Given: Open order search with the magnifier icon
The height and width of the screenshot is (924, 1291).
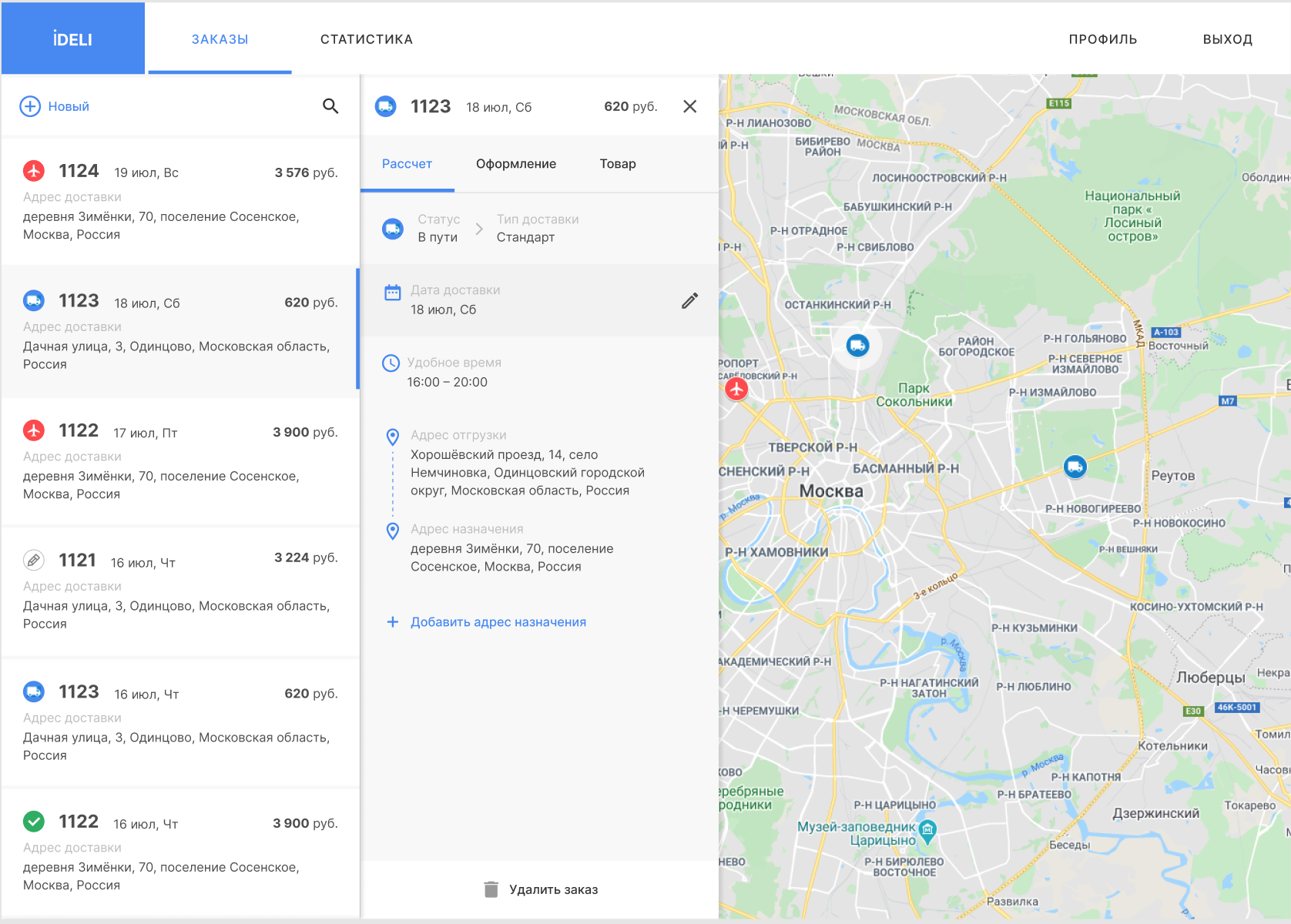Looking at the screenshot, I should click(330, 106).
